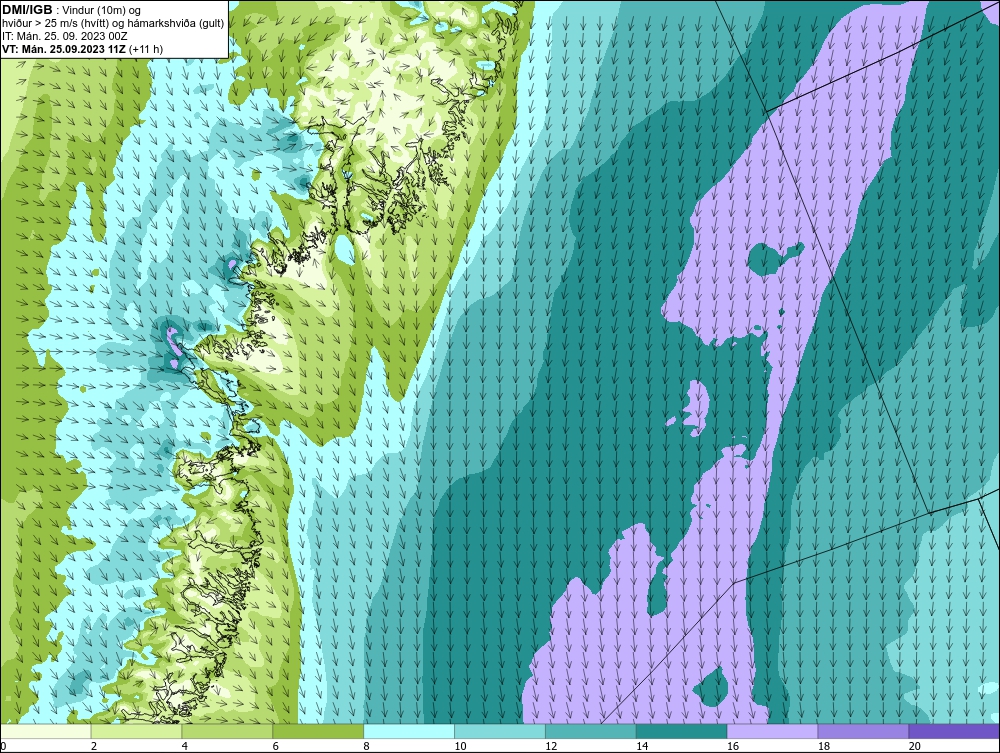Click the legend tick label 14
This screenshot has height=753, width=1000.
coord(642,746)
